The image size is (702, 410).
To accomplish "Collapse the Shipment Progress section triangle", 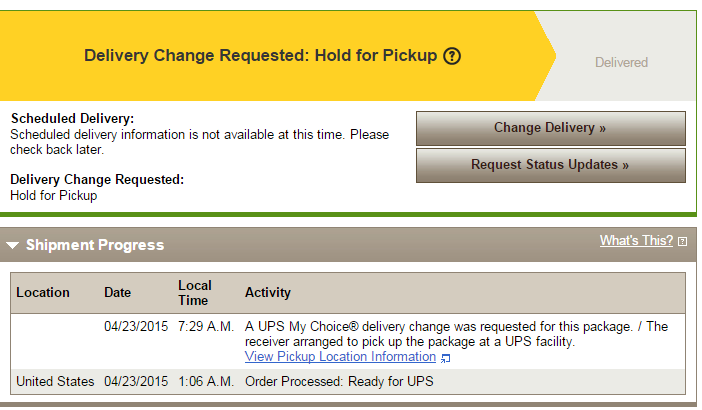I will [13, 245].
